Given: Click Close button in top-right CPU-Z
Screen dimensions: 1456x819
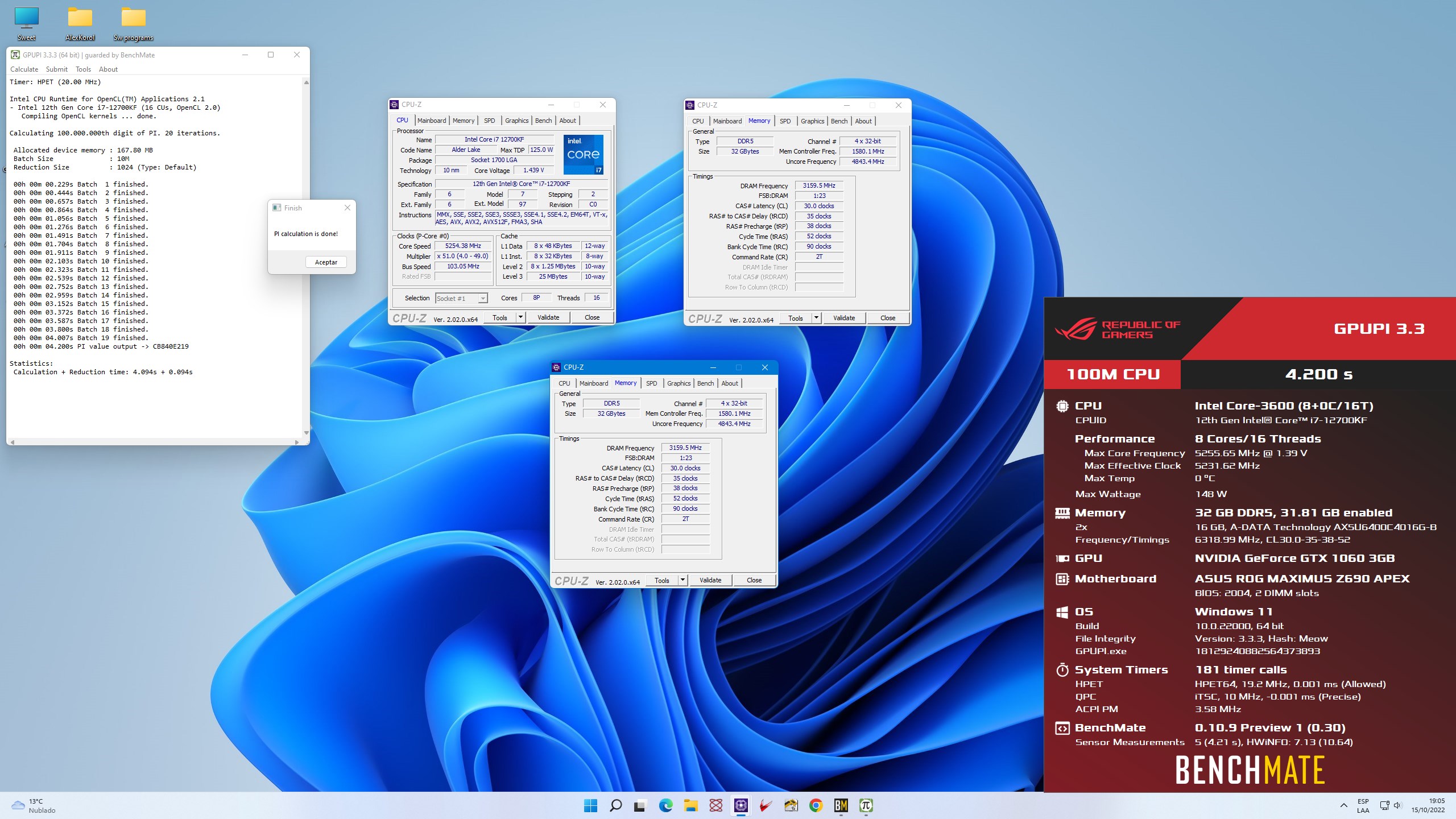Looking at the screenshot, I should point(888,318).
